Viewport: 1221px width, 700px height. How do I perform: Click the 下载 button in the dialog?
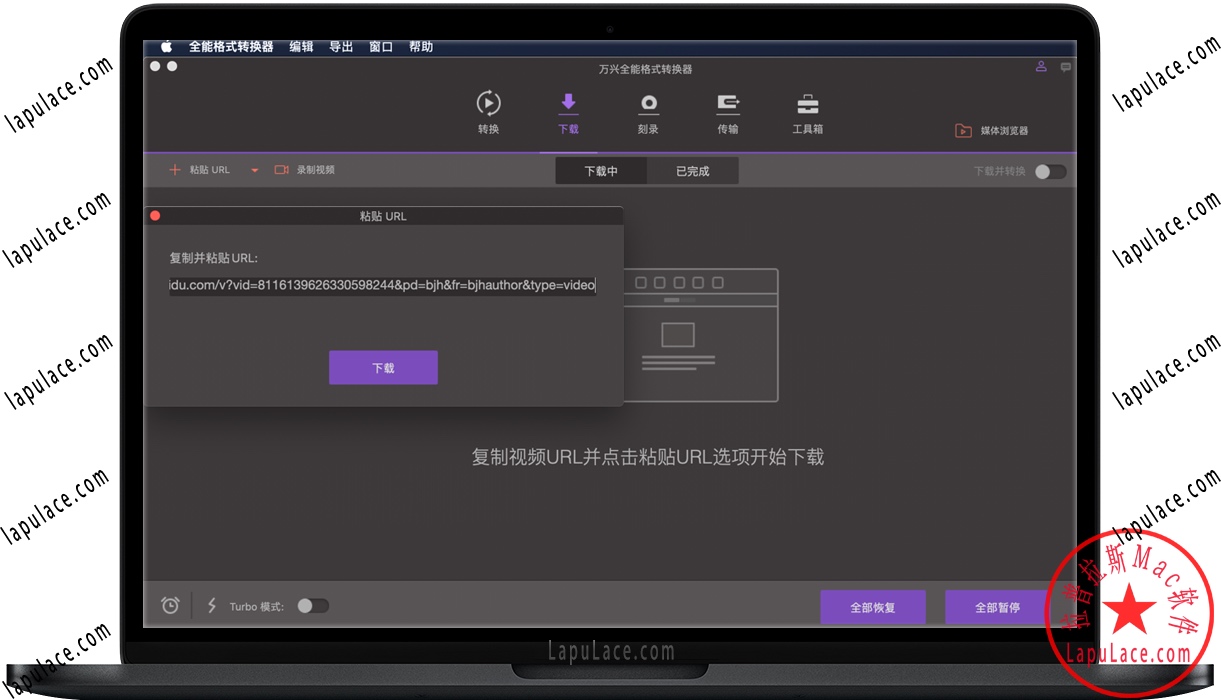click(383, 367)
